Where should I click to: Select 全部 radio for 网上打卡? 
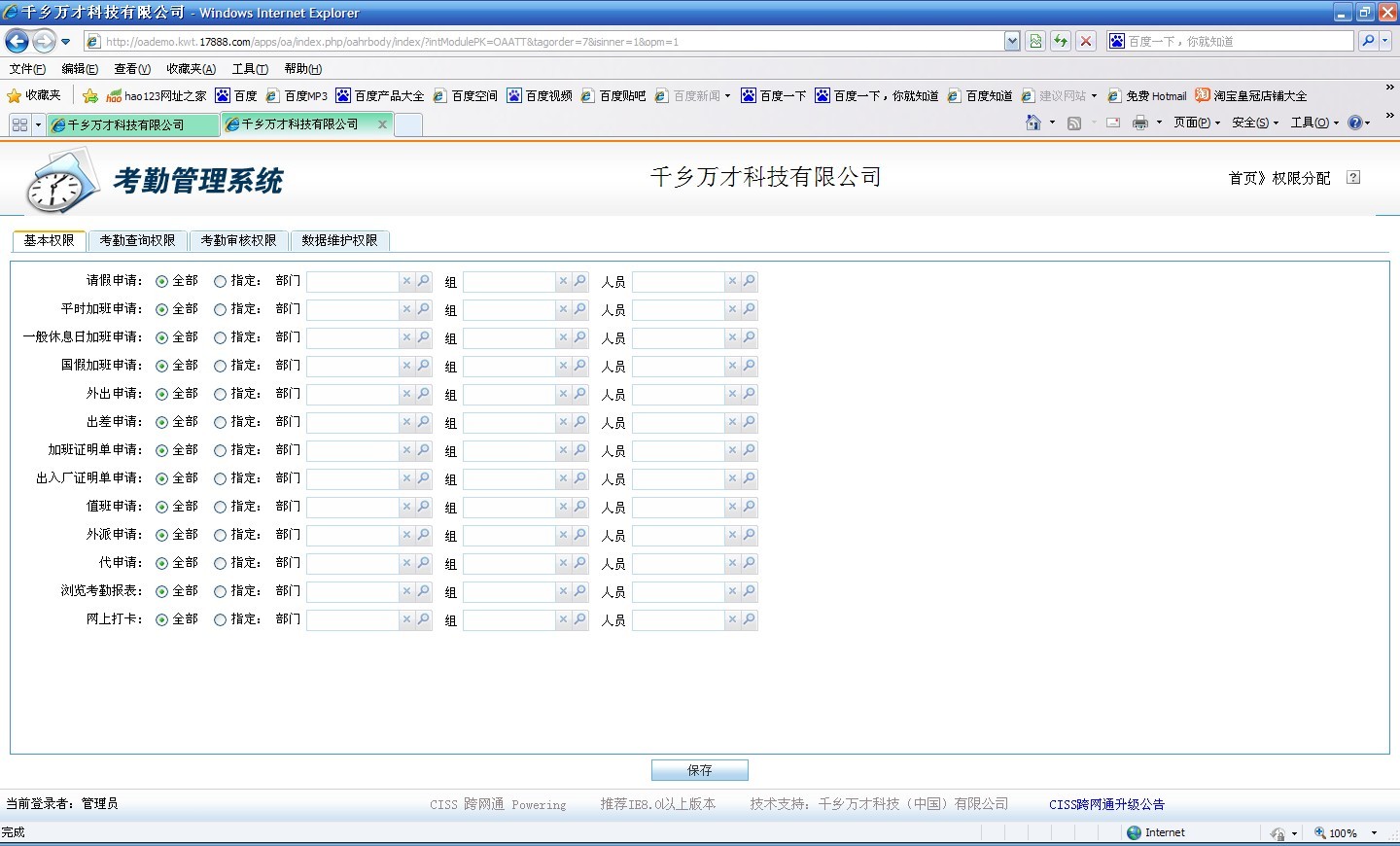[162, 619]
